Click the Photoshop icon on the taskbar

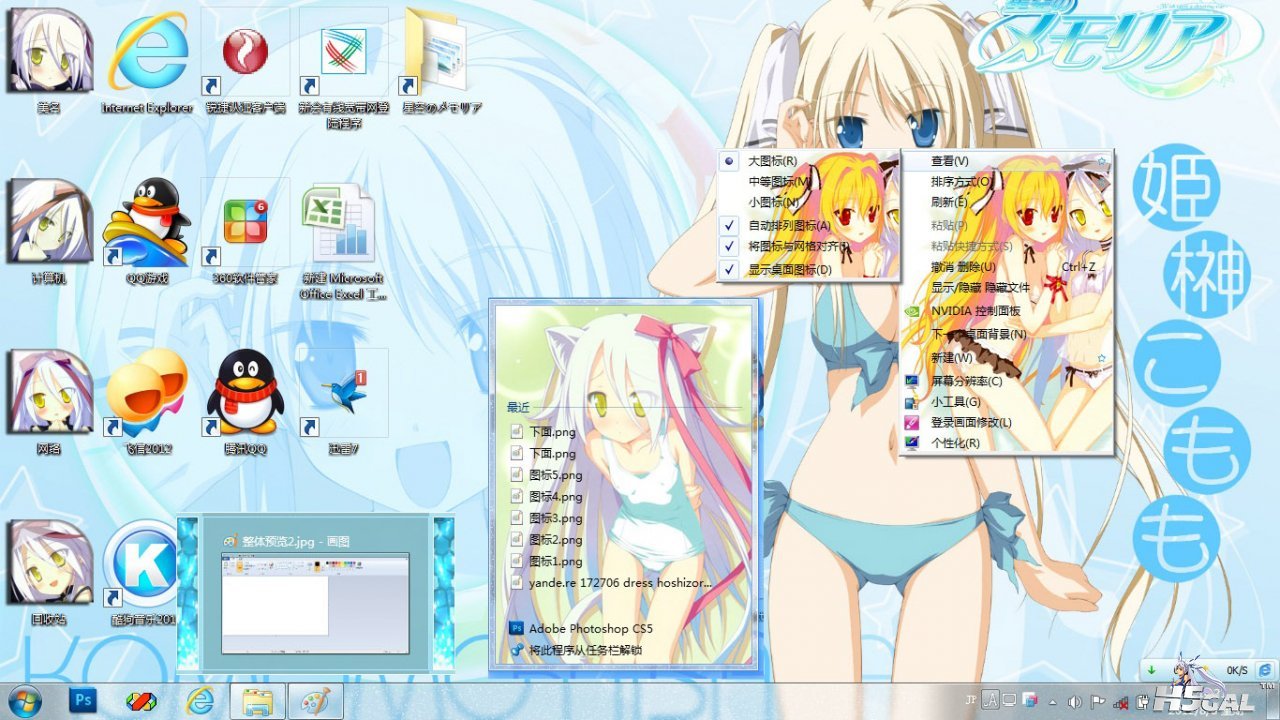83,701
